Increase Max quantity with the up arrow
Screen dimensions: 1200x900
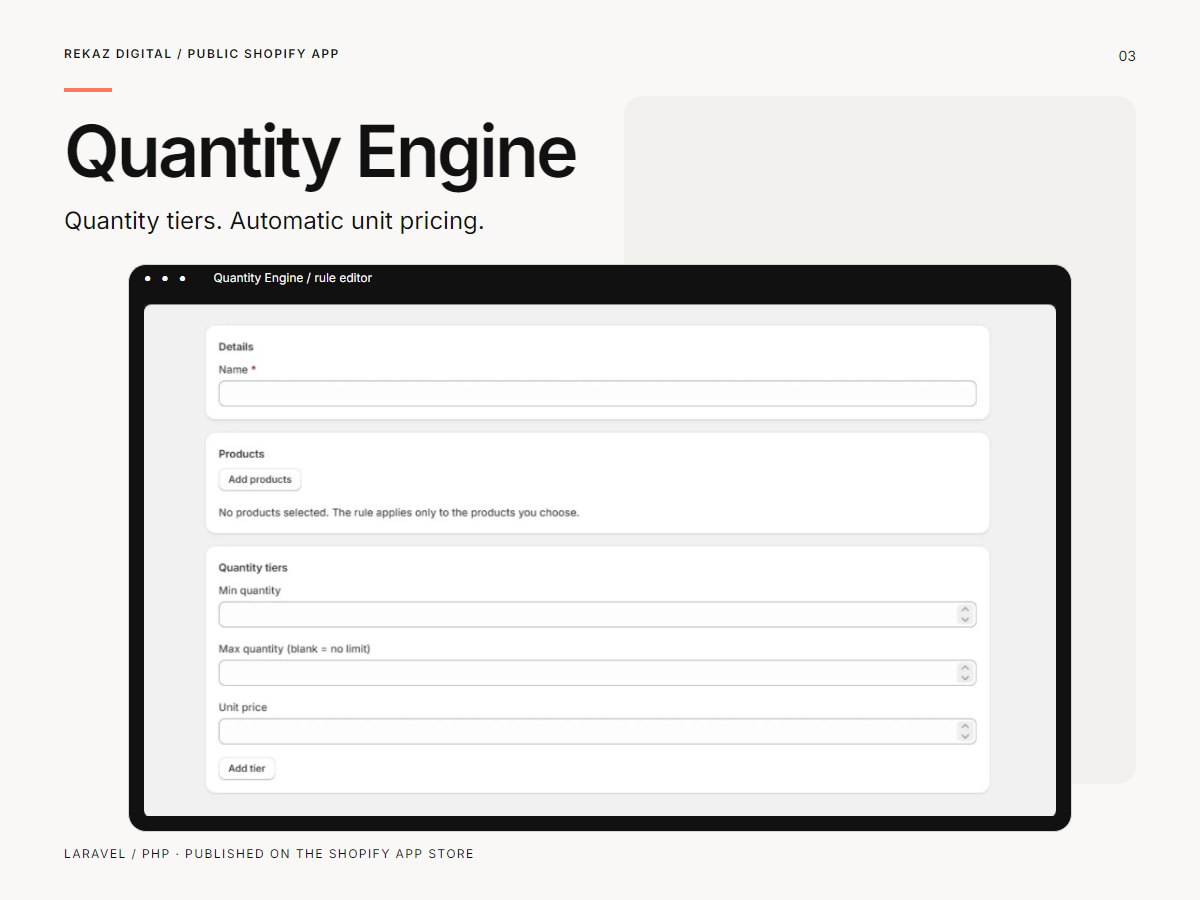pyautogui.click(x=965, y=668)
